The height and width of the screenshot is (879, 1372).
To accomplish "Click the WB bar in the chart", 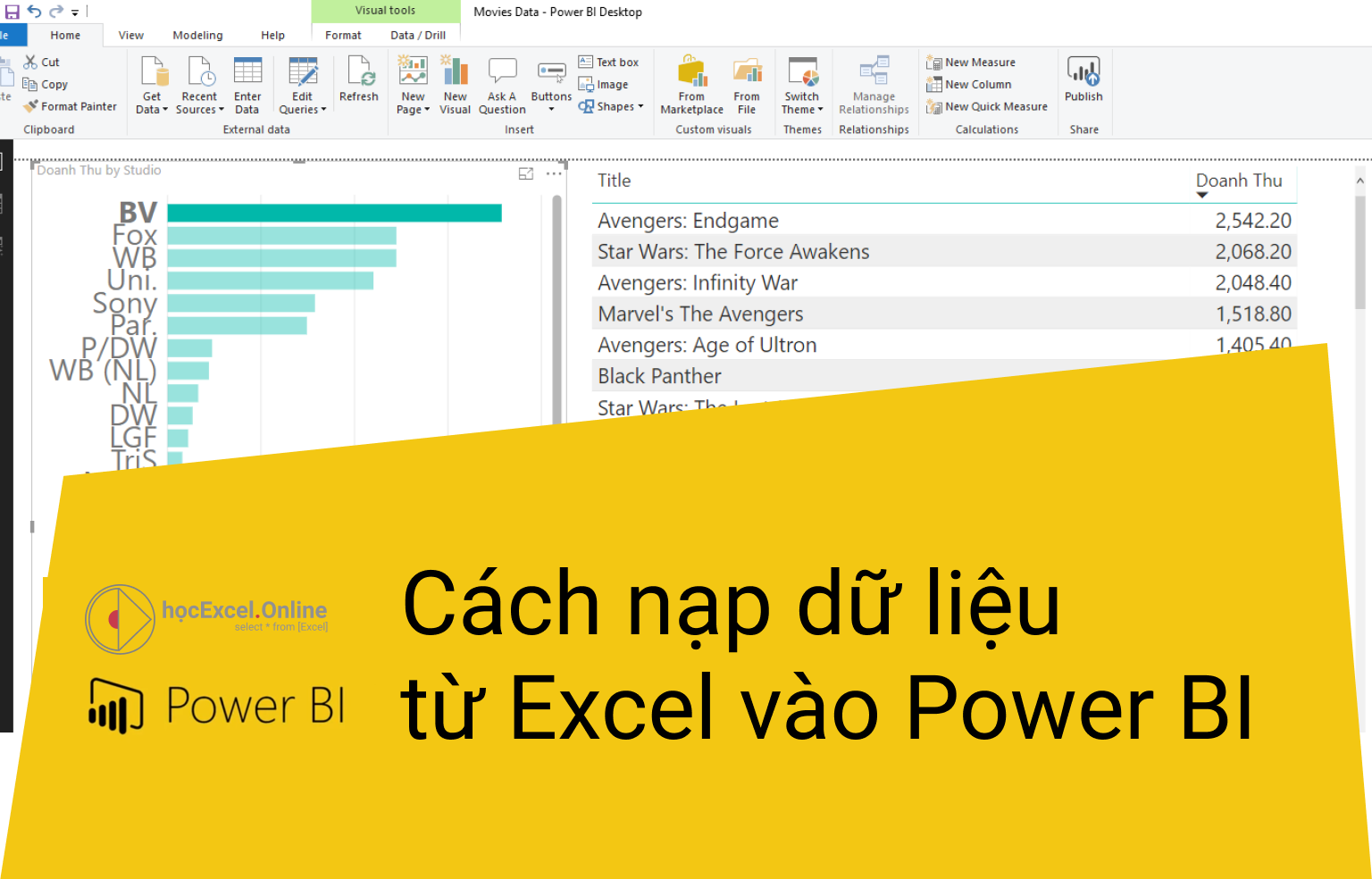I will pyautogui.click(x=281, y=257).
